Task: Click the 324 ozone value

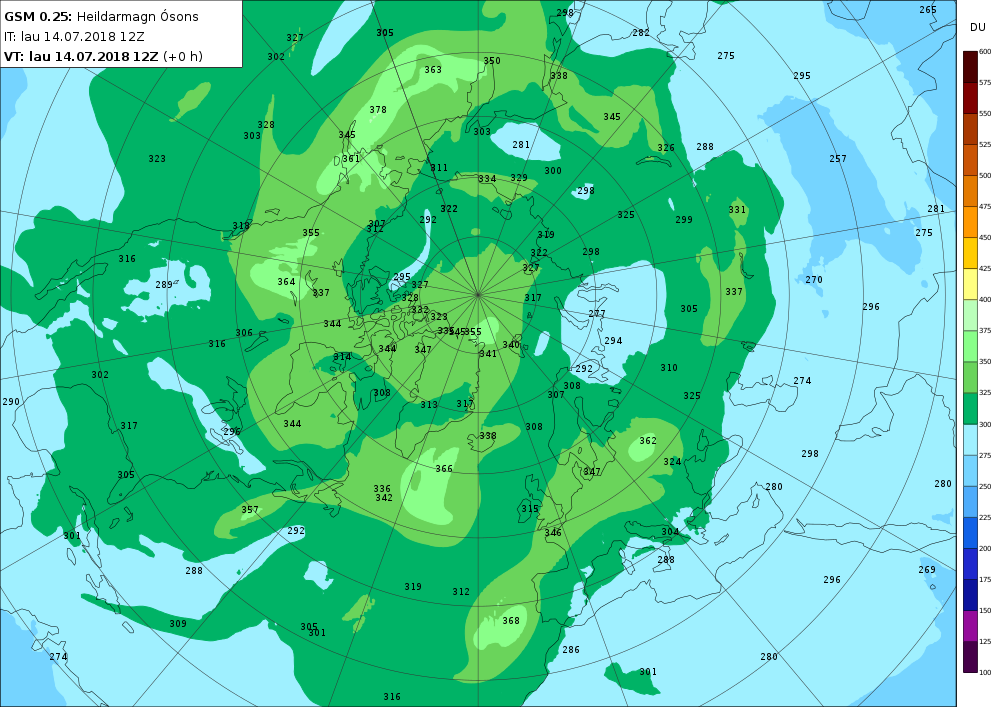Action: click(672, 462)
